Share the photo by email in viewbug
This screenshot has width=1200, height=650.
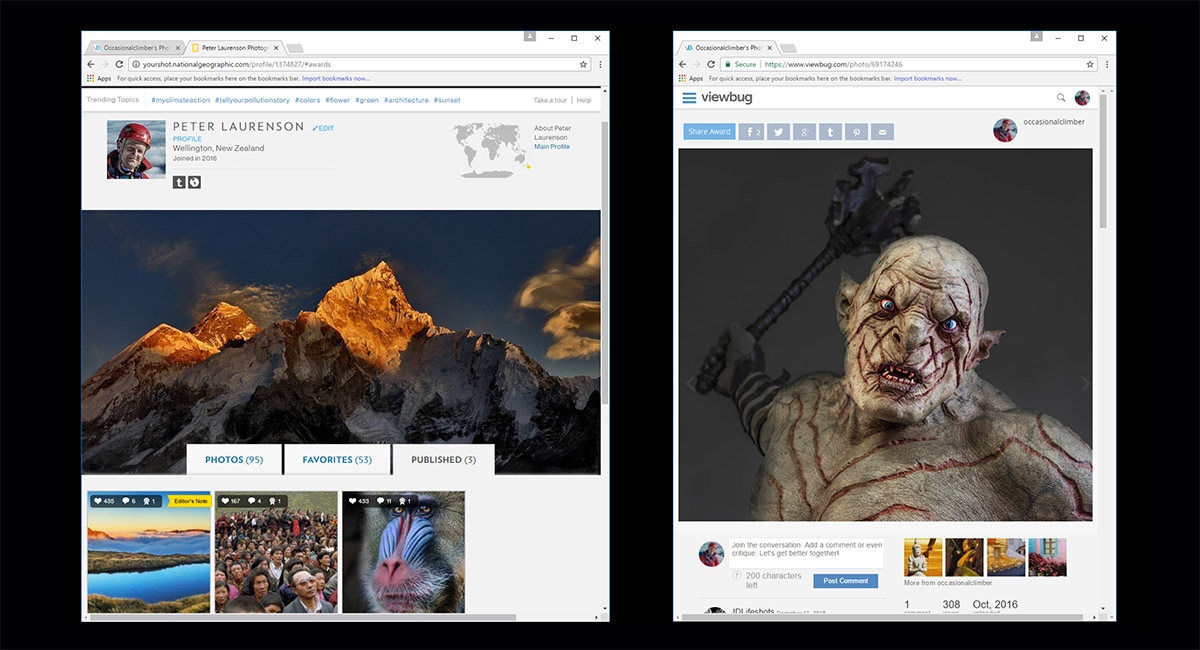[x=882, y=132]
